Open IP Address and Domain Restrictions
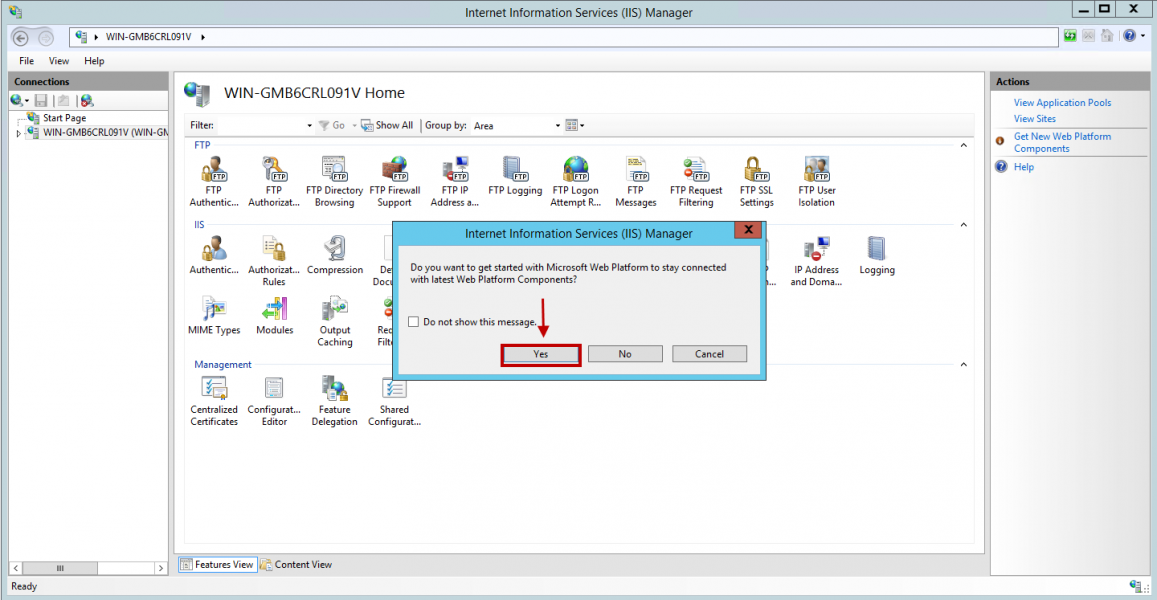The width and height of the screenshot is (1157, 600). coord(816,261)
